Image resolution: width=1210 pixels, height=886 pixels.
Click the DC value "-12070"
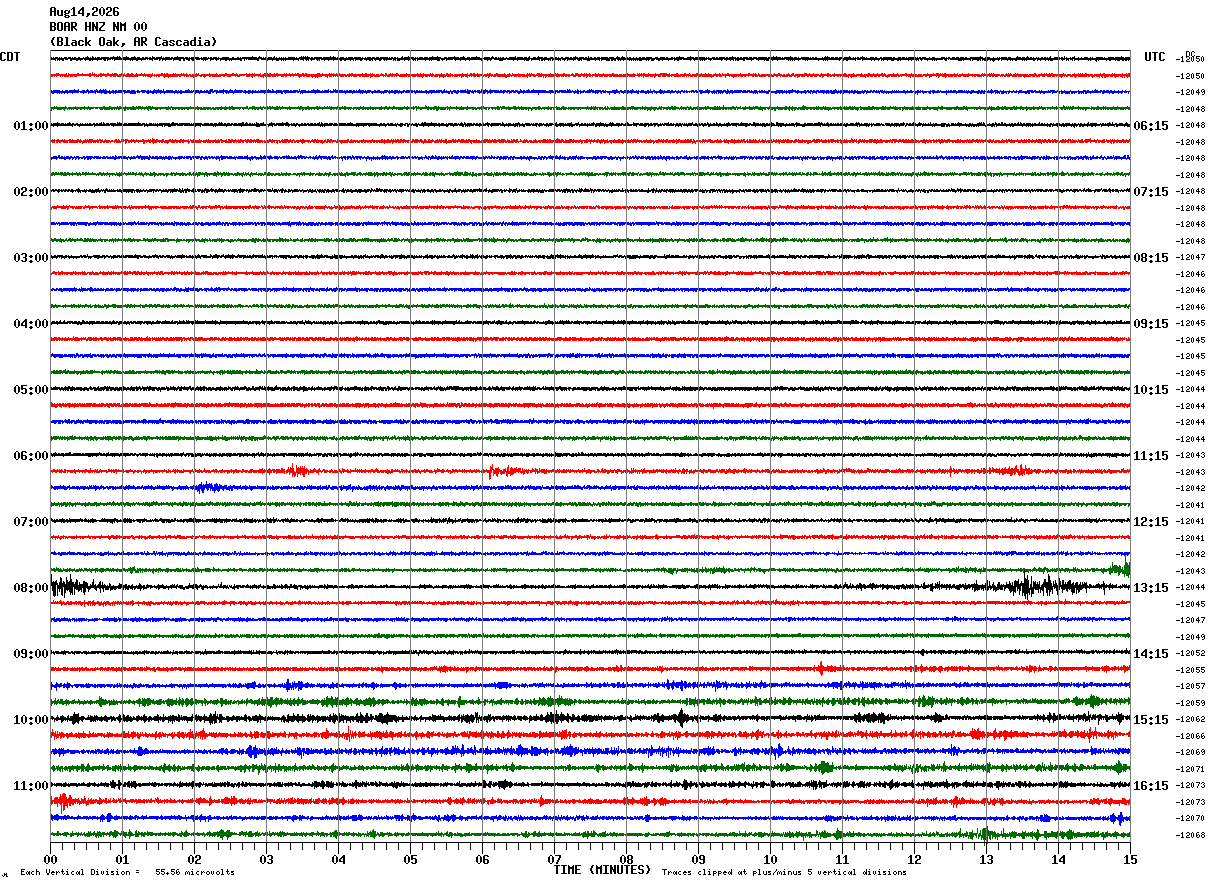point(1191,818)
